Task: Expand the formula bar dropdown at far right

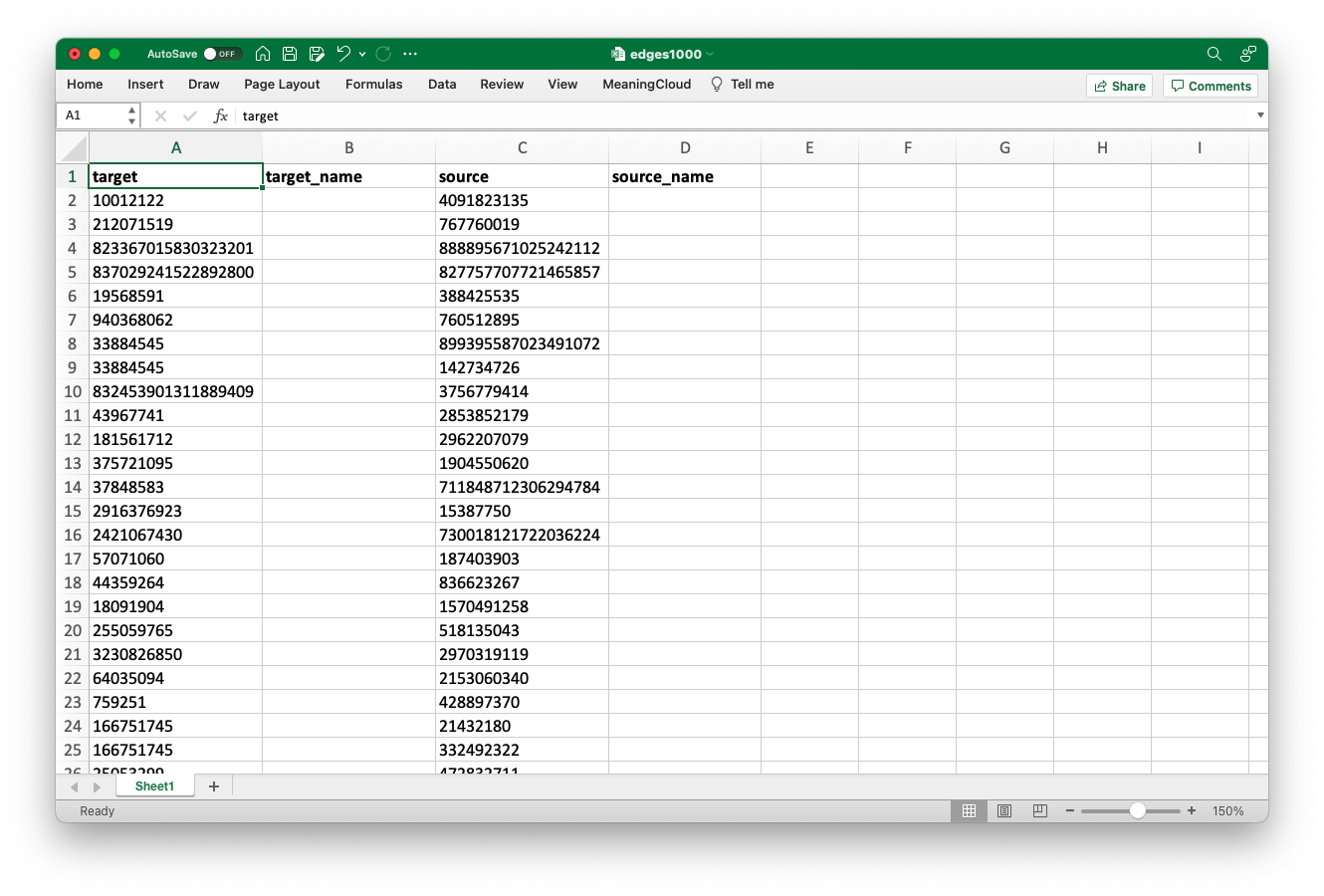Action: [x=1258, y=115]
